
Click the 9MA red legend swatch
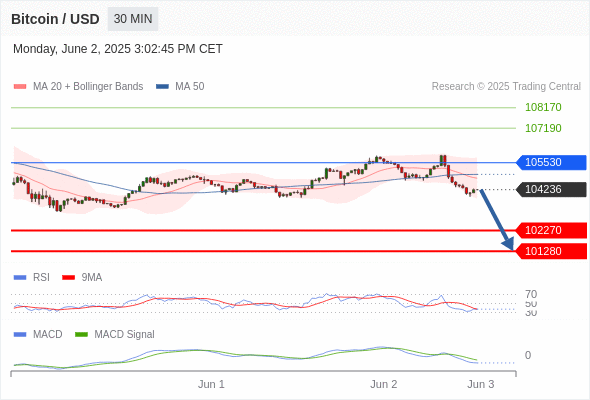click(x=68, y=278)
